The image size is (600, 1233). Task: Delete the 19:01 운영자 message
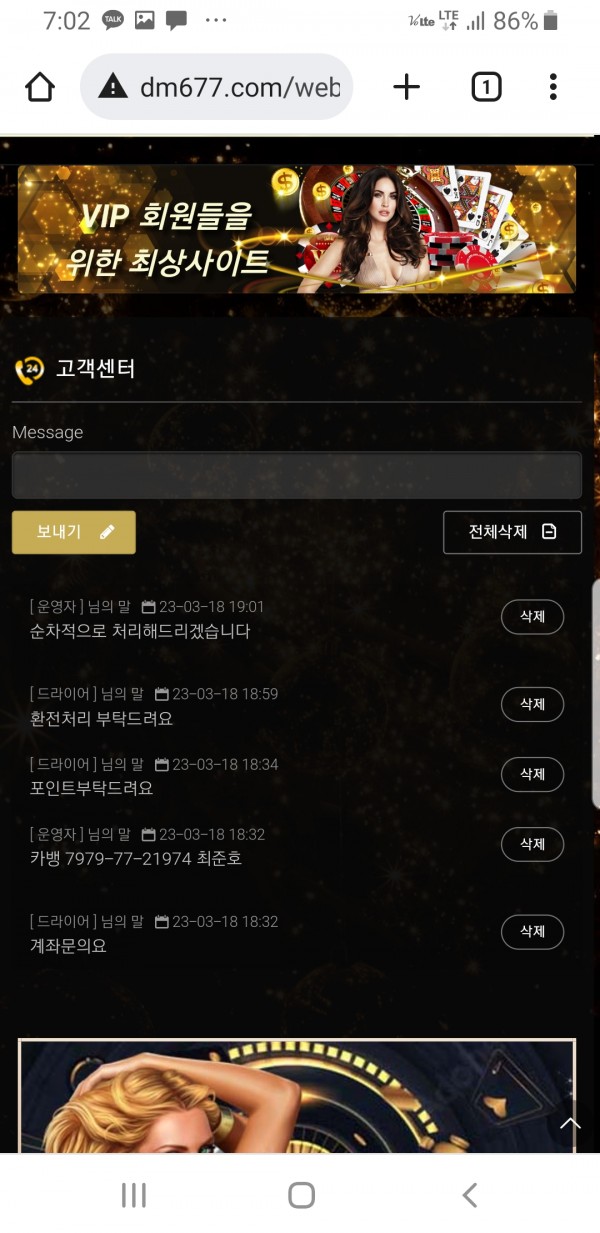click(532, 617)
